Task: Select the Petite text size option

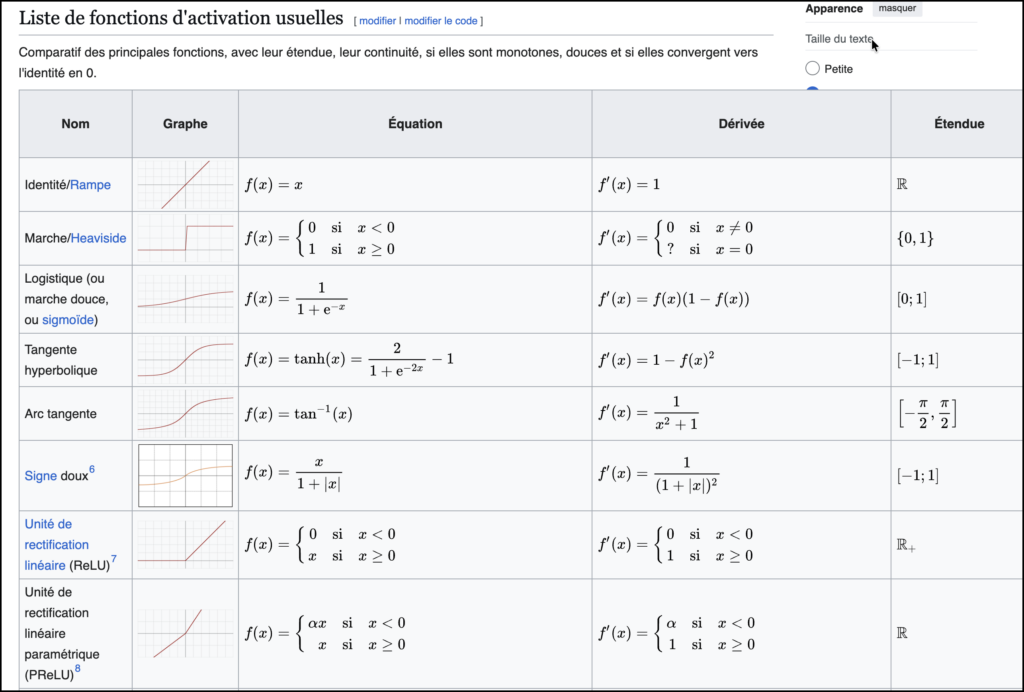Action: point(812,69)
